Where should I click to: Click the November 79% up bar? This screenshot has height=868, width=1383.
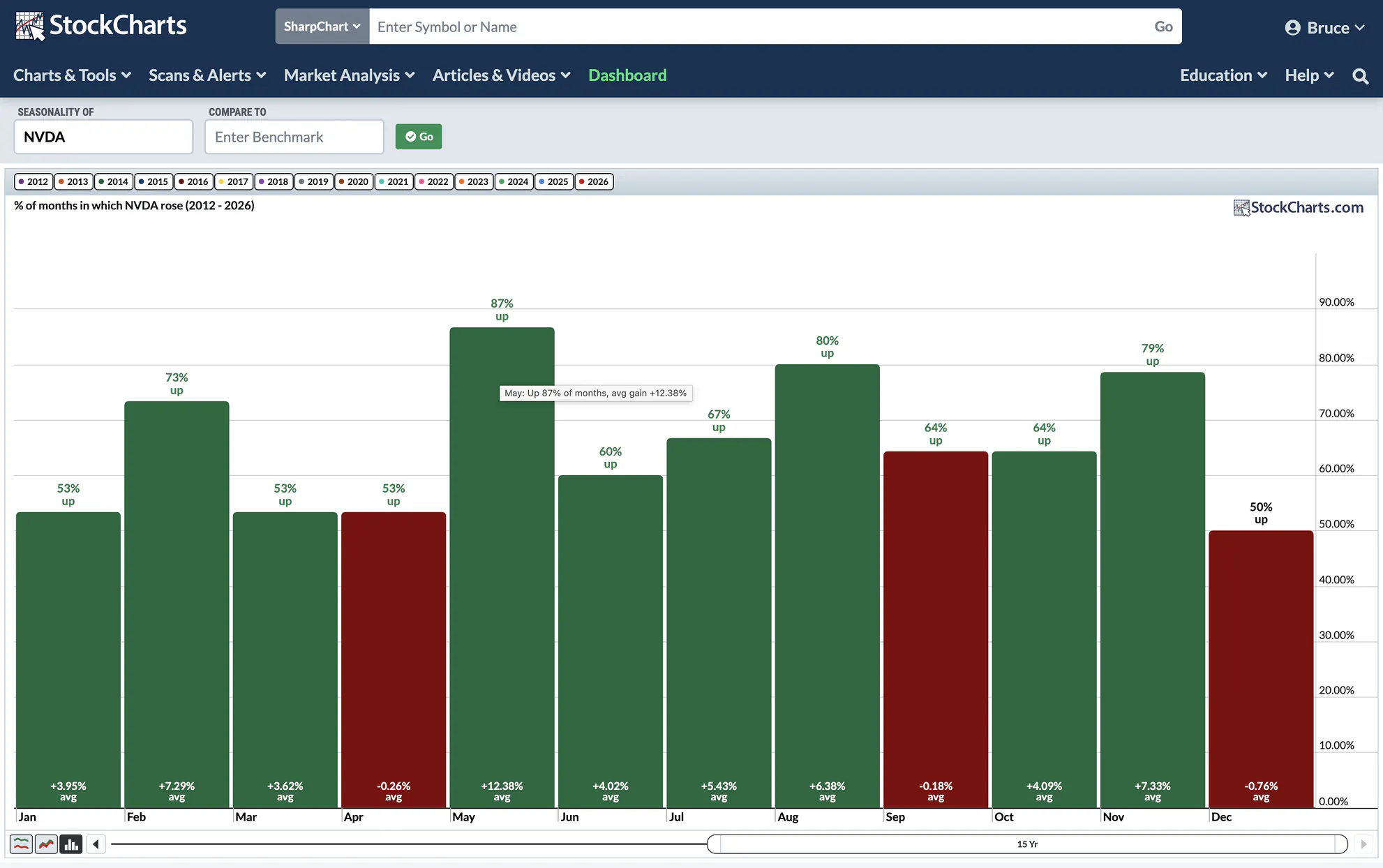(x=1153, y=590)
